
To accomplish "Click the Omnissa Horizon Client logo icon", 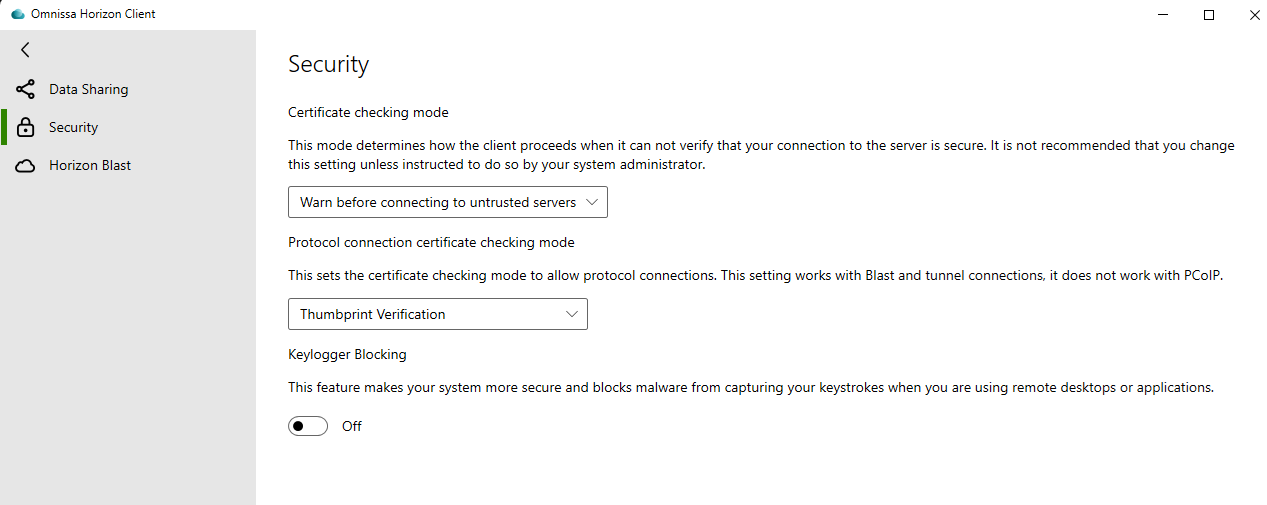I will (x=17, y=14).
